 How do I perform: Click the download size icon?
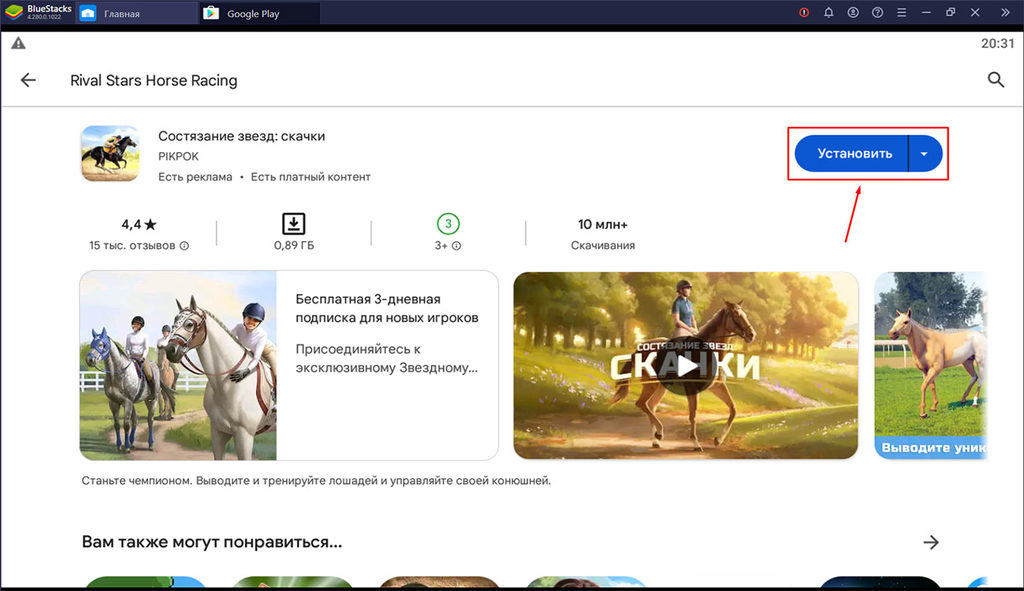point(293,223)
